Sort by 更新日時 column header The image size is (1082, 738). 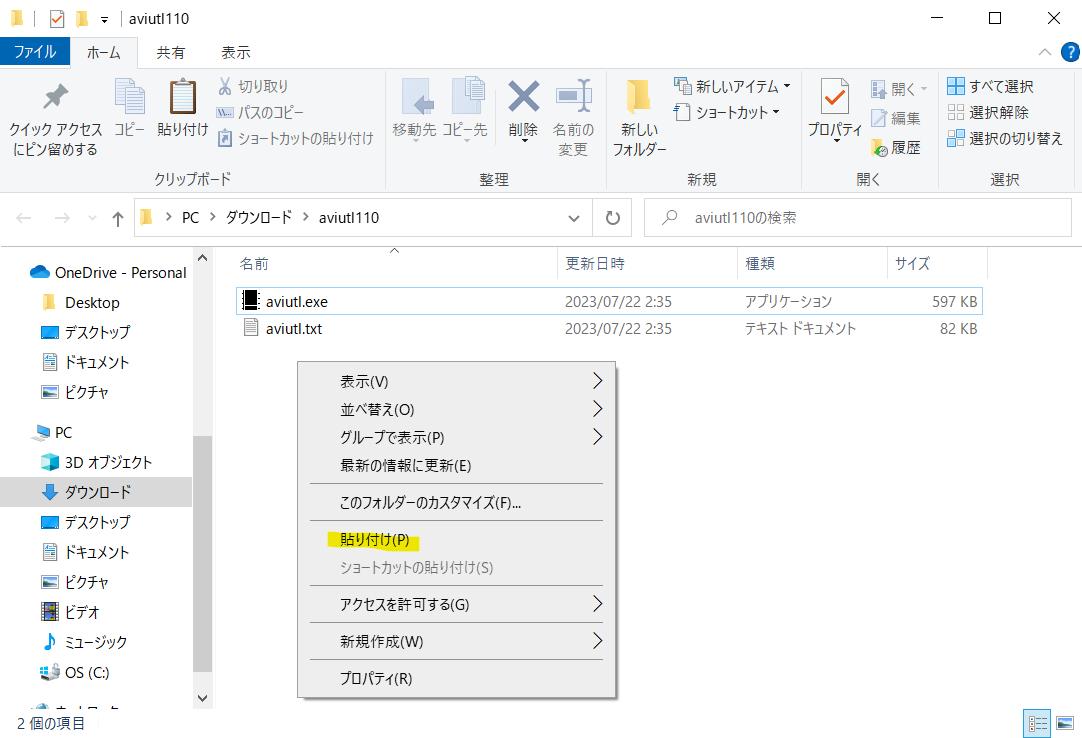(647, 263)
